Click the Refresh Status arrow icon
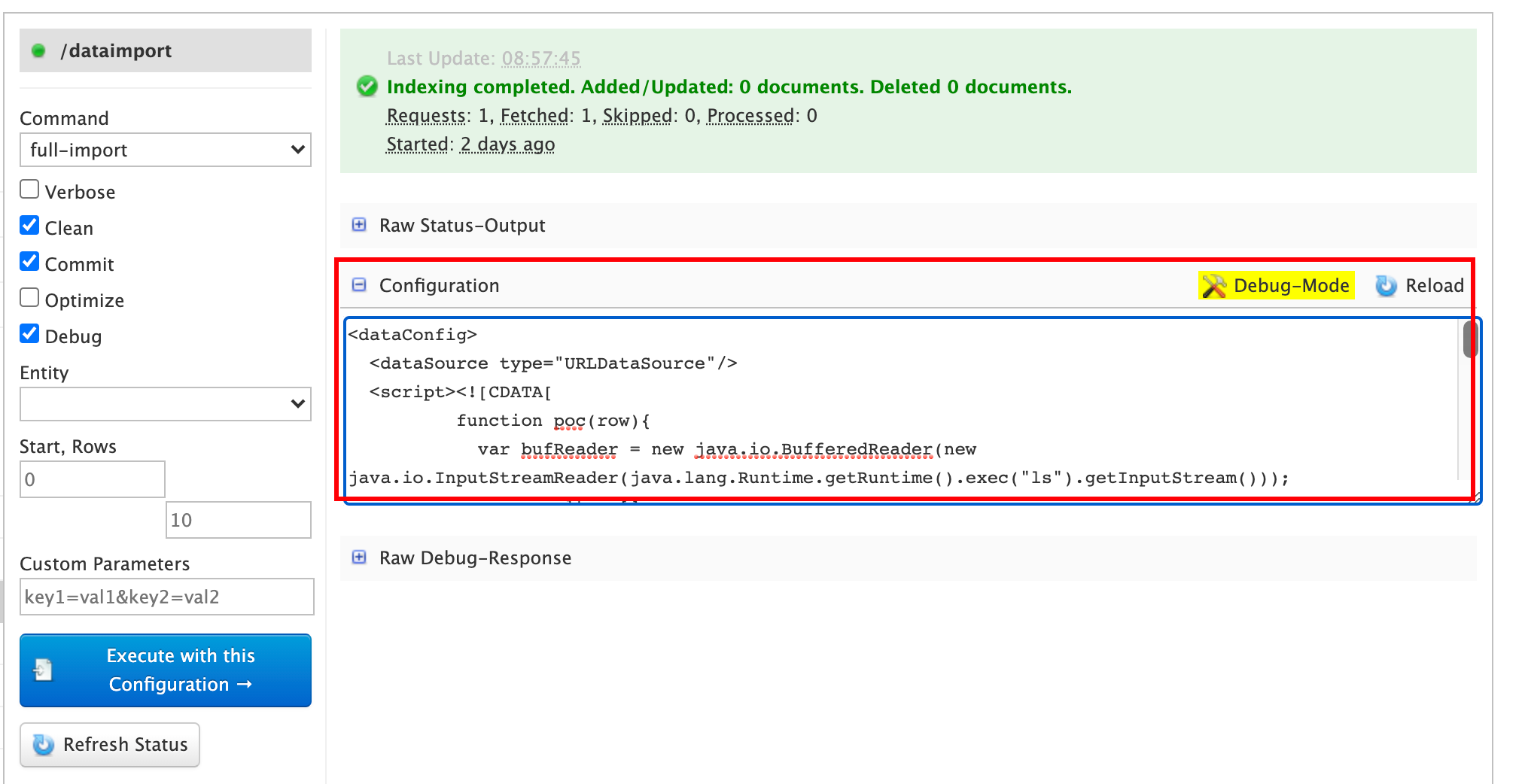 point(44,745)
